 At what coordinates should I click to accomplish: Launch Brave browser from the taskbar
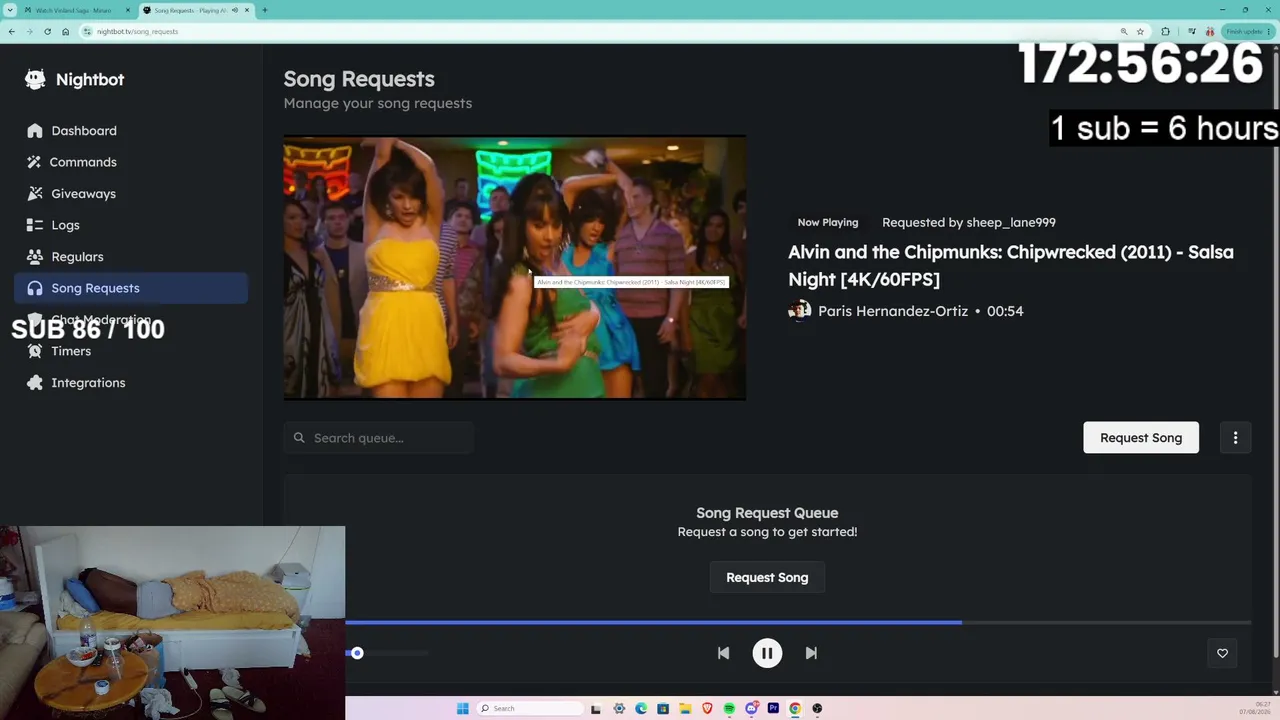click(707, 708)
